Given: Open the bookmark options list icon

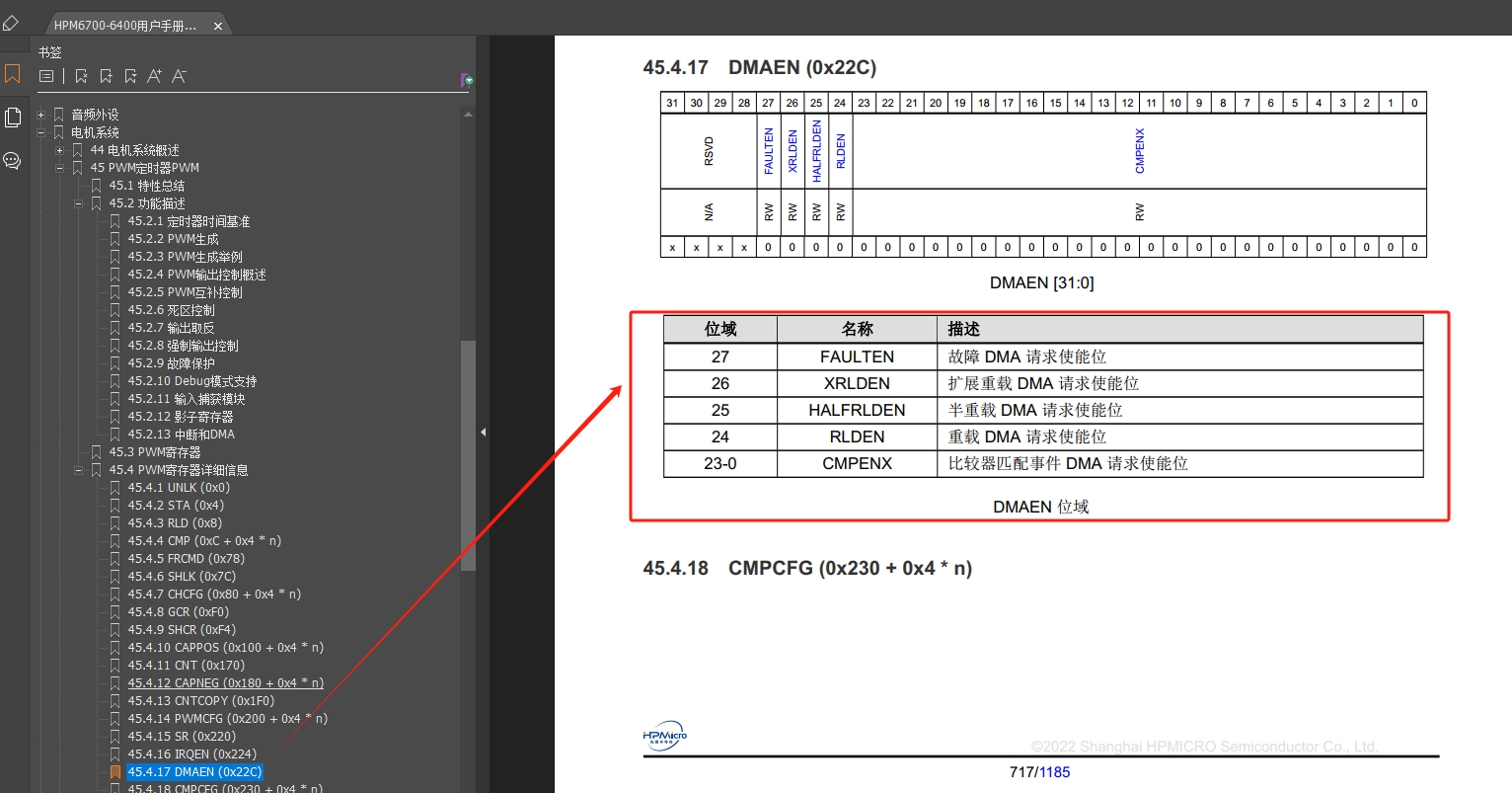Looking at the screenshot, I should pyautogui.click(x=45, y=76).
